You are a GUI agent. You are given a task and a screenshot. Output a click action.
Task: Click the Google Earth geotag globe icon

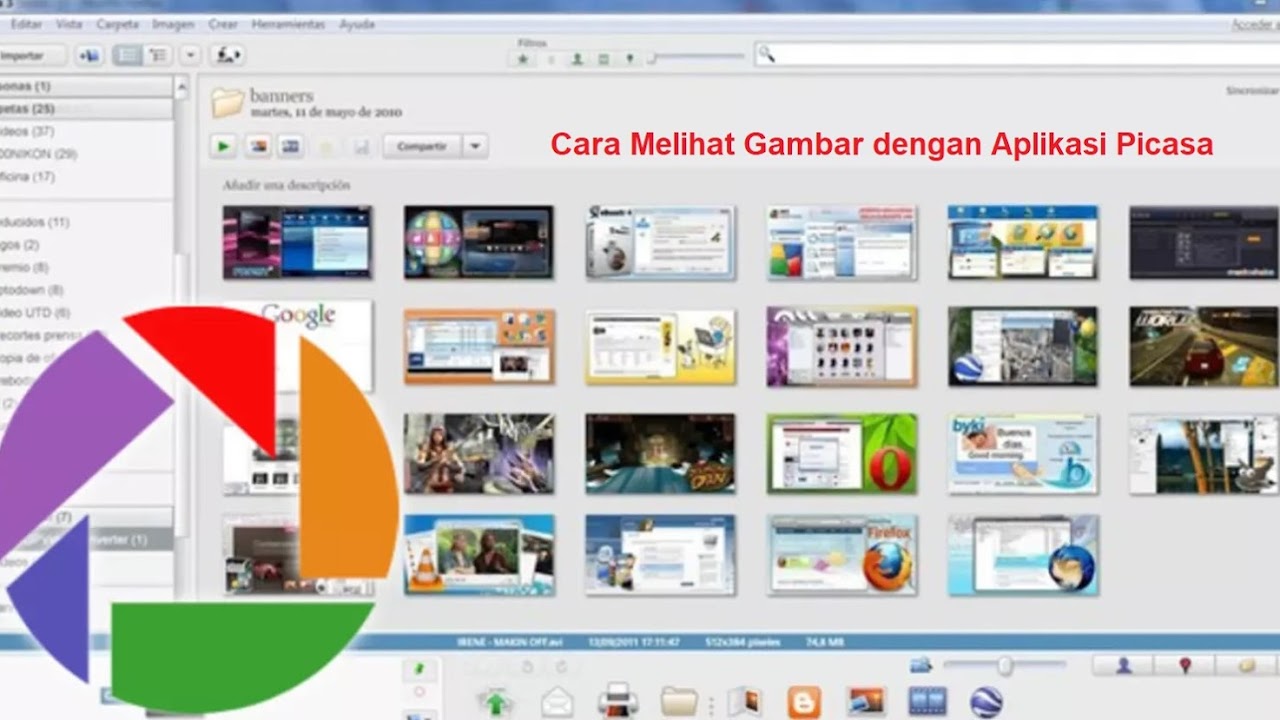pos(987,702)
